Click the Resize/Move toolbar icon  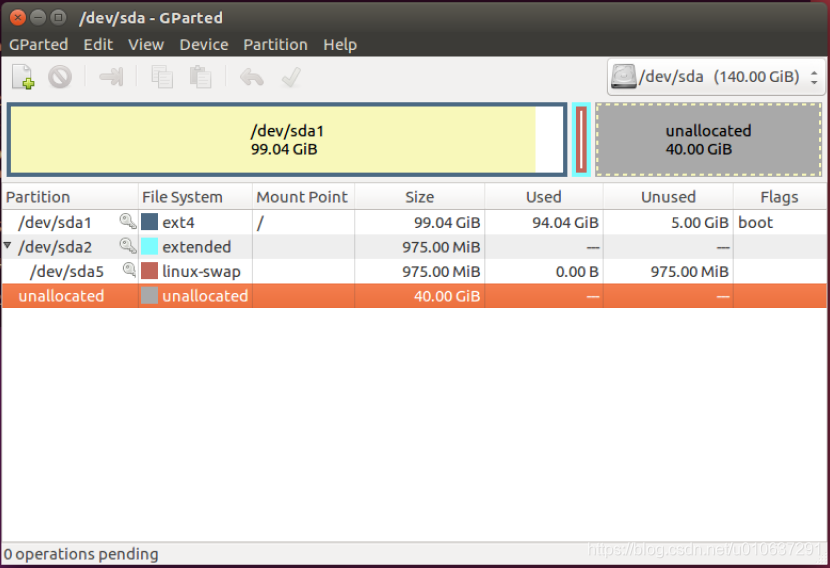tap(111, 77)
